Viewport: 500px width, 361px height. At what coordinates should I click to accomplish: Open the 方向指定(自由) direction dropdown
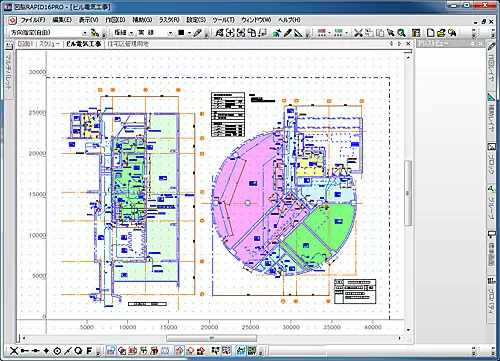coord(48,33)
